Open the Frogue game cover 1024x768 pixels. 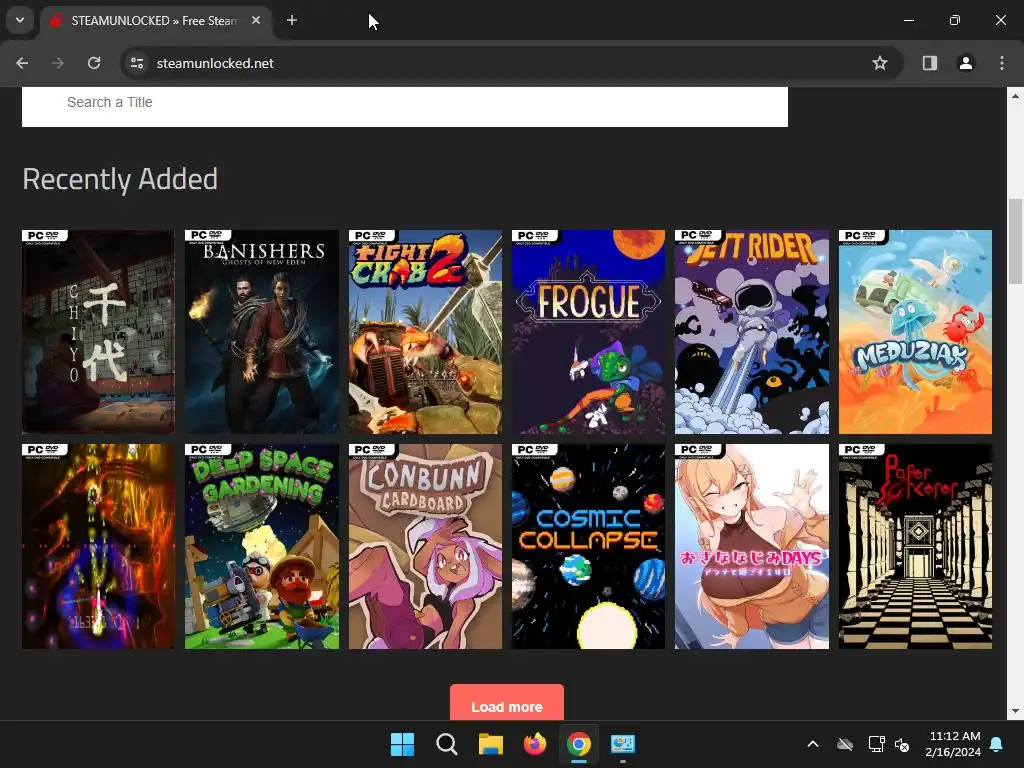tap(588, 332)
